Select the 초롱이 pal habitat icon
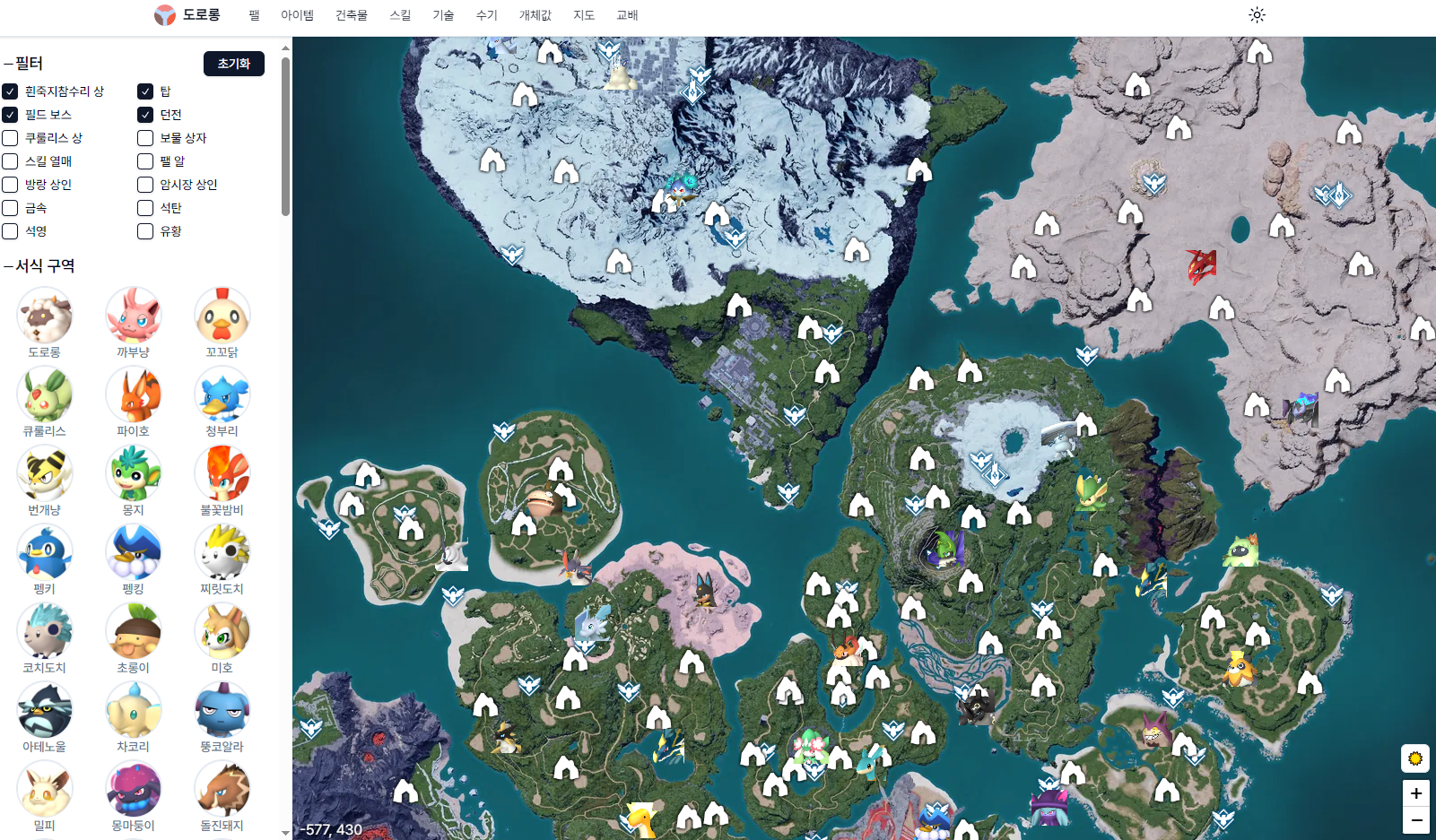This screenshot has width=1436, height=840. point(133,631)
